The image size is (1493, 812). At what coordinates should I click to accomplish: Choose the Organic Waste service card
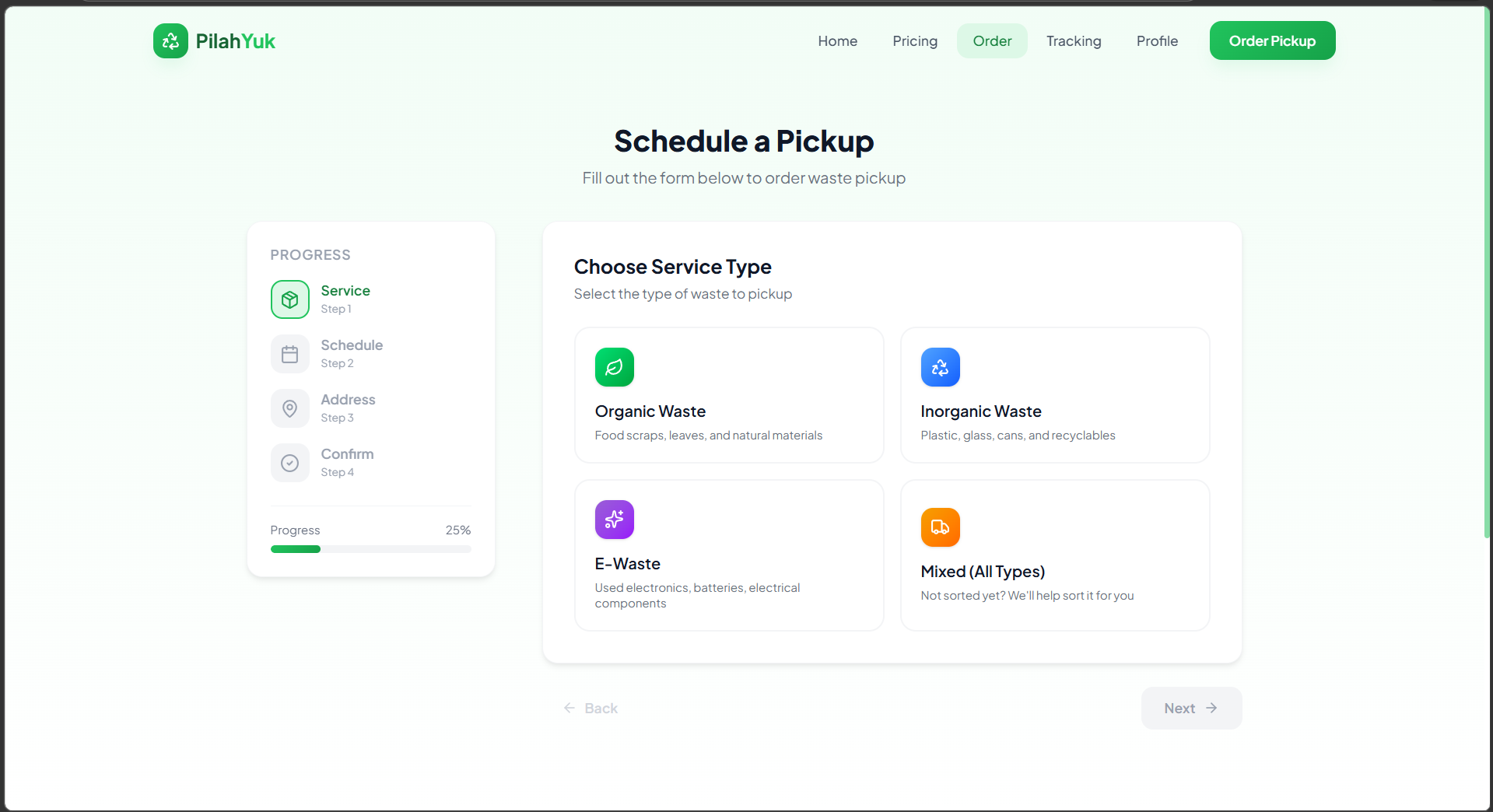(729, 395)
